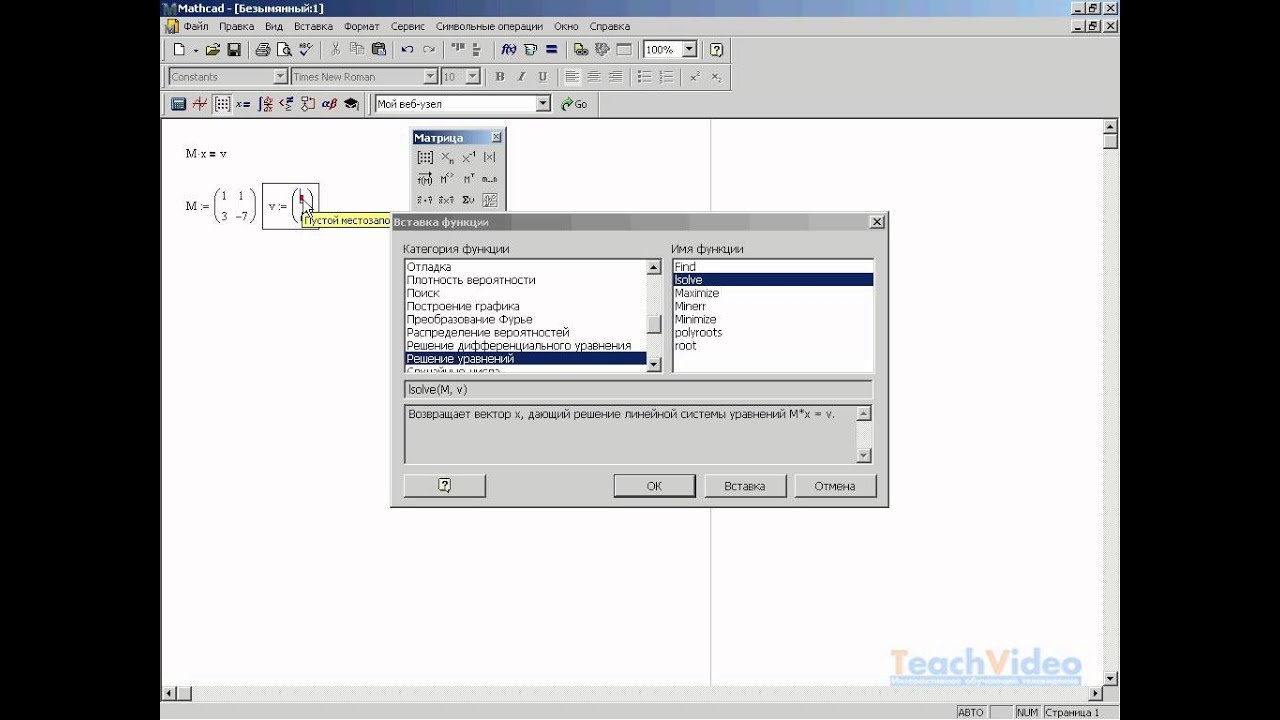Click OK in the Вставка функции dialog
This screenshot has width=1280, height=720.
click(x=654, y=486)
